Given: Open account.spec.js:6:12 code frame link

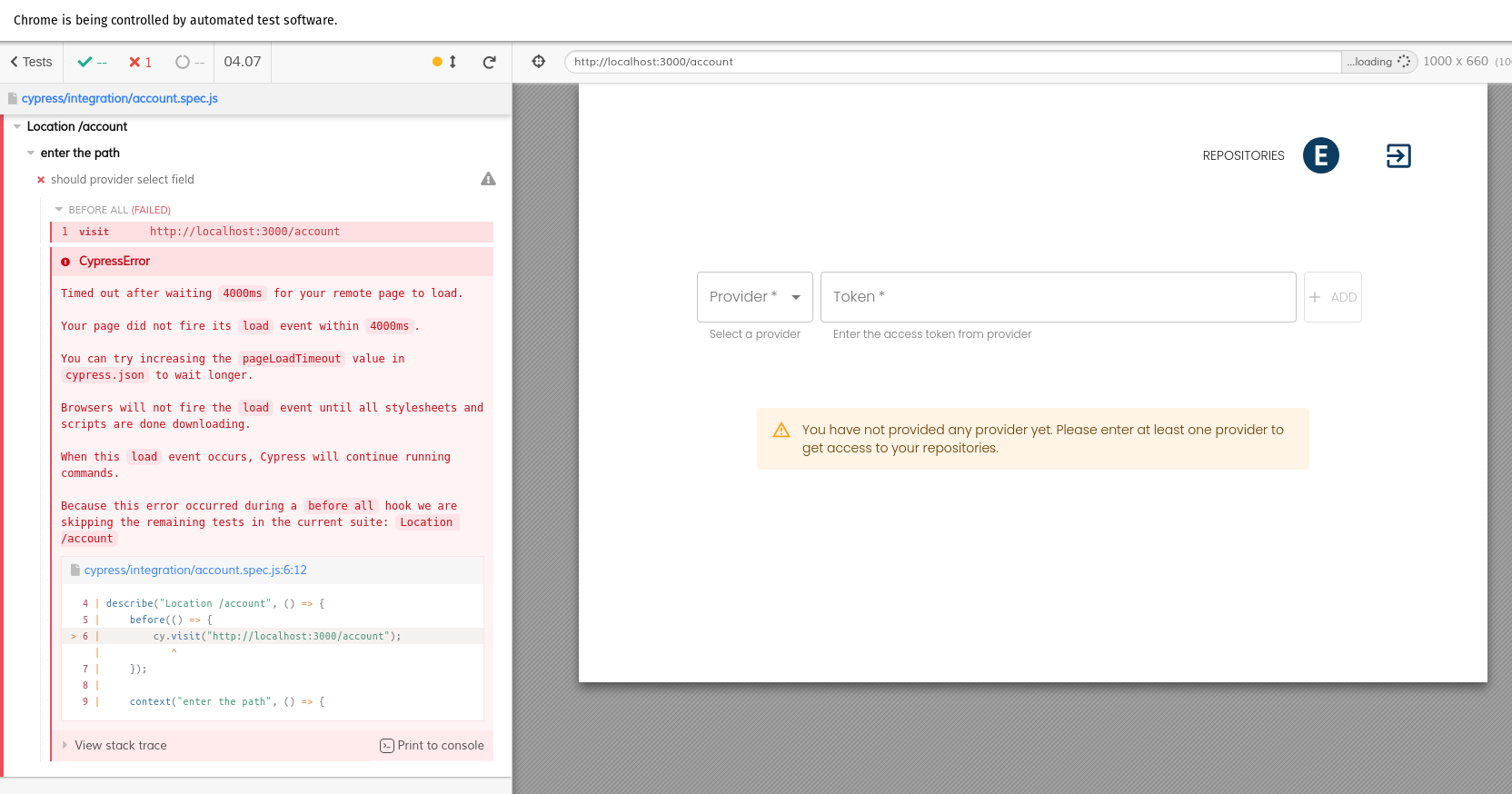Looking at the screenshot, I should 195,570.
